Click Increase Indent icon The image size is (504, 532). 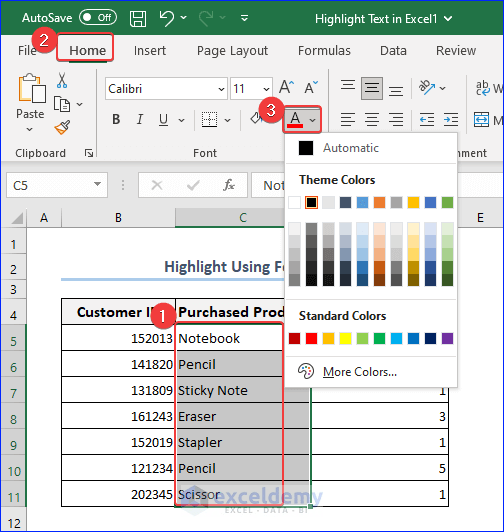pyautogui.click(x=451, y=120)
